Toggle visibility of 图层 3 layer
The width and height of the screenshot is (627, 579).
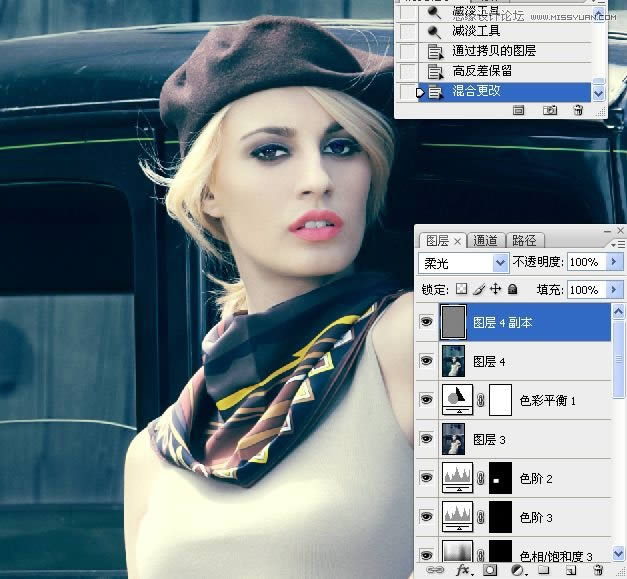pos(428,439)
